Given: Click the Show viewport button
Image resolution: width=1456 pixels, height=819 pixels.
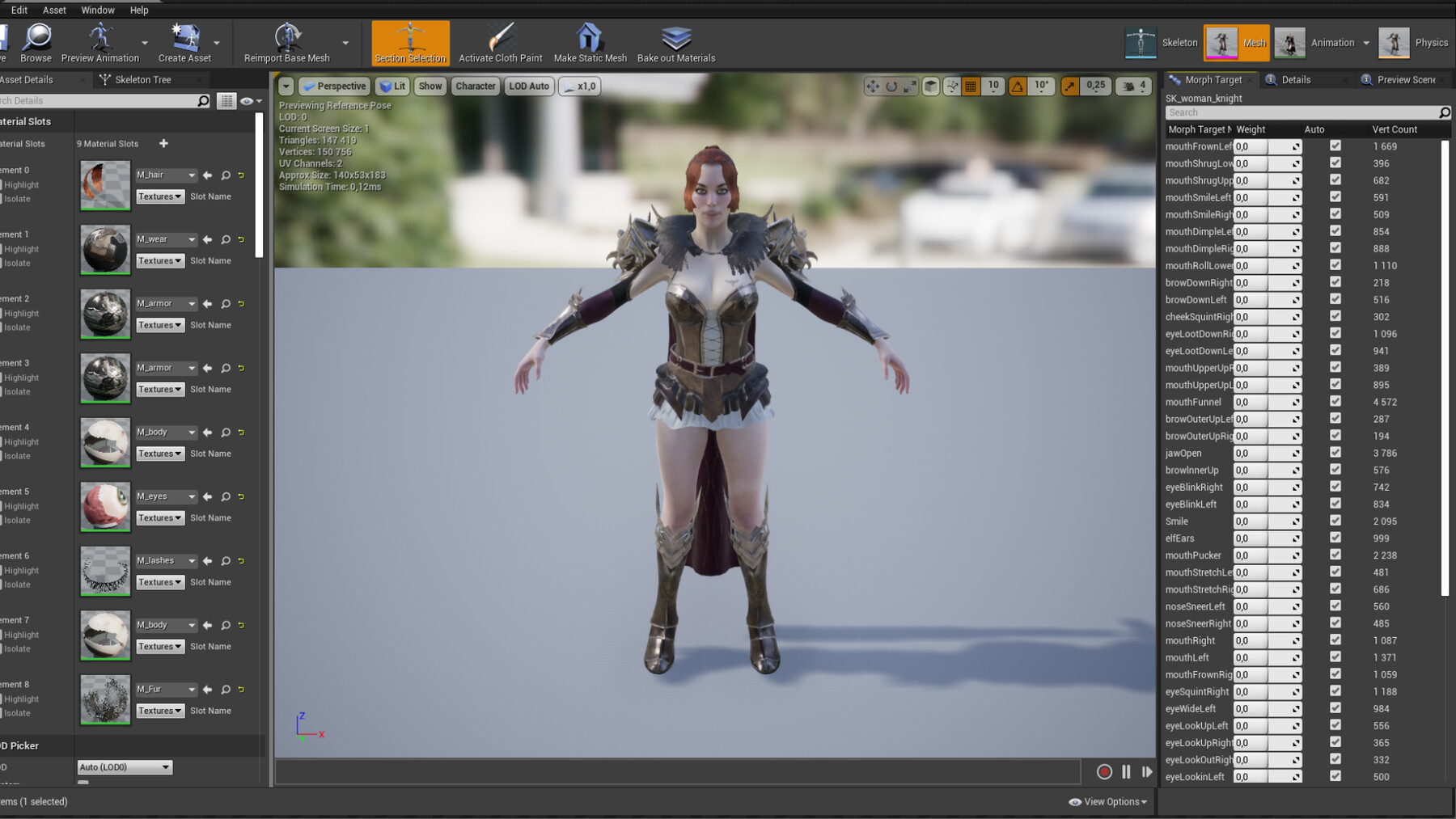Looking at the screenshot, I should [430, 86].
